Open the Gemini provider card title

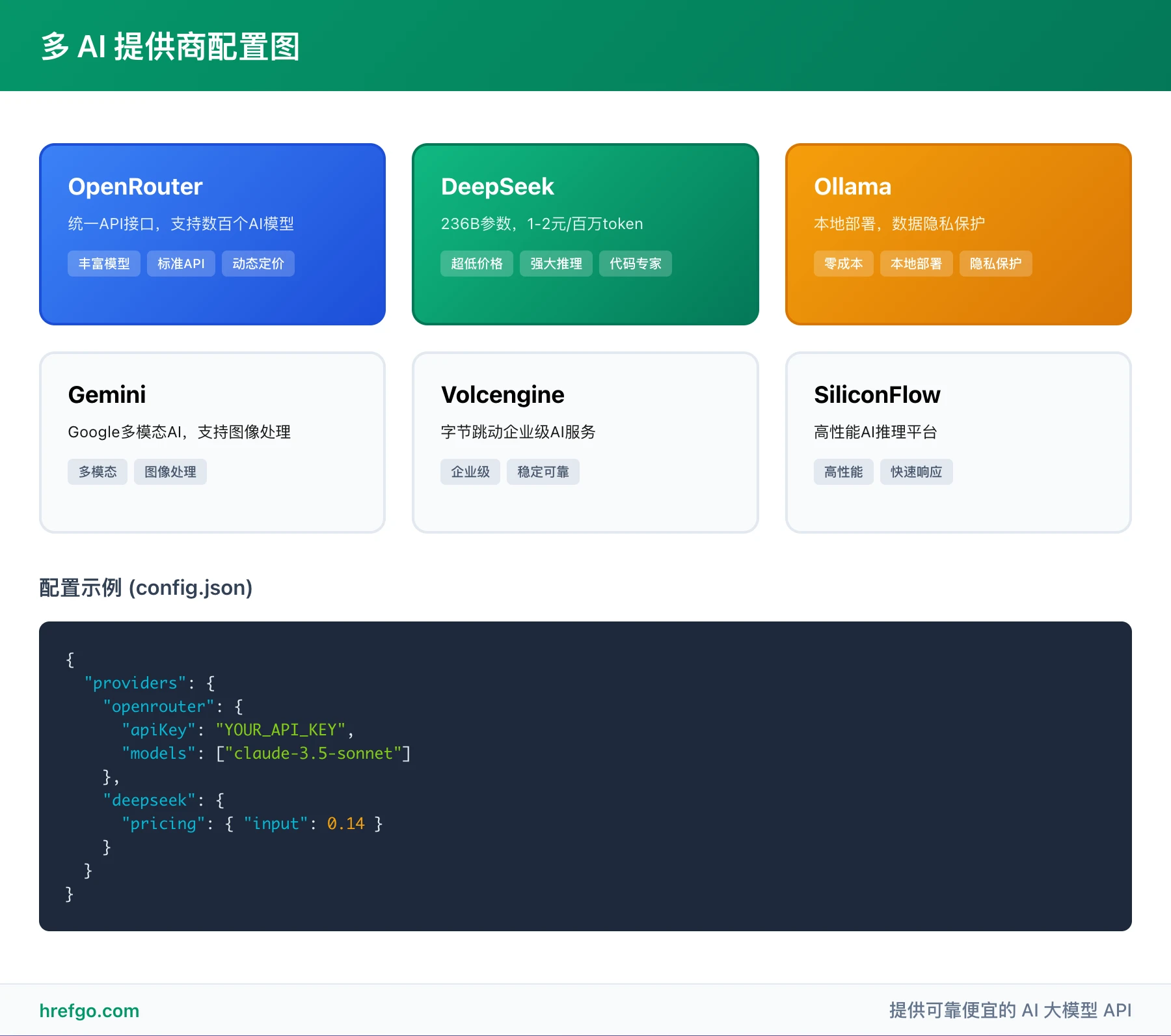click(107, 395)
